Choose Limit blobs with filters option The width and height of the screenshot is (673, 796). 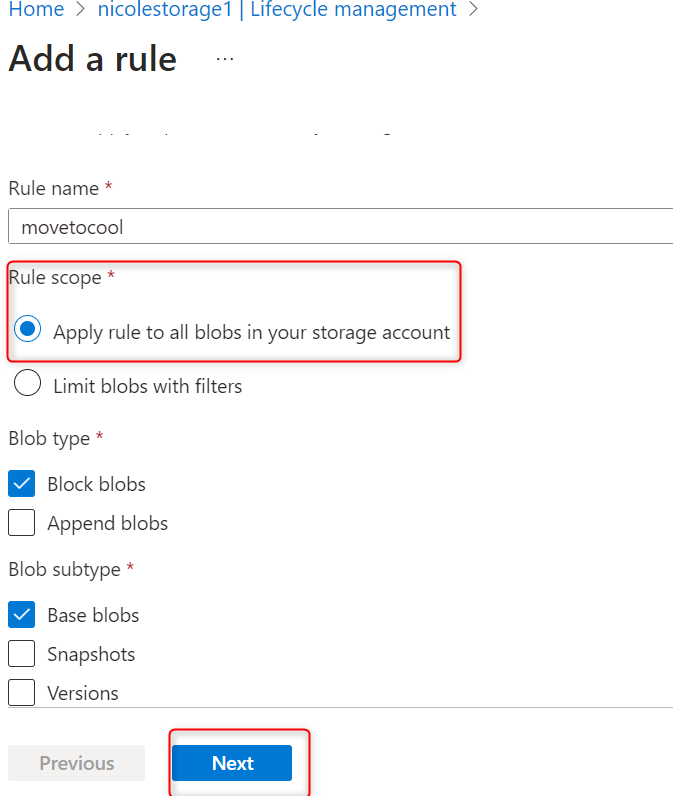pyautogui.click(x=29, y=384)
